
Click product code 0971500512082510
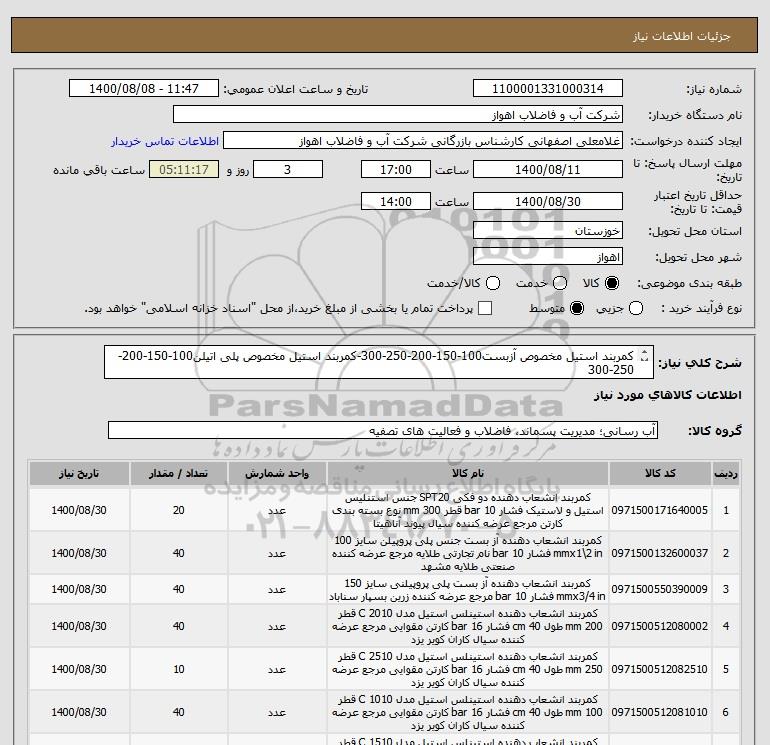[660, 669]
